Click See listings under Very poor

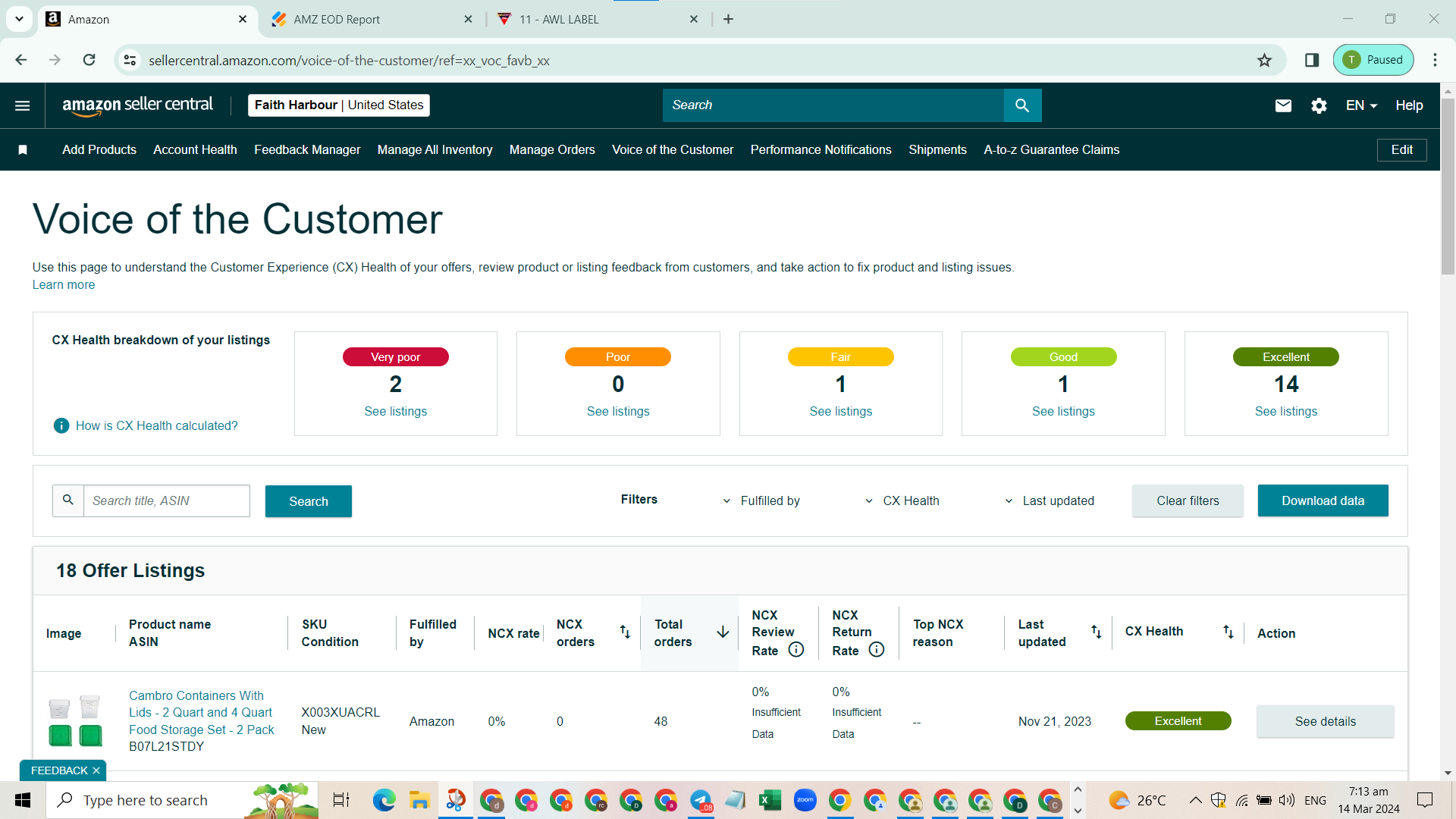396,411
